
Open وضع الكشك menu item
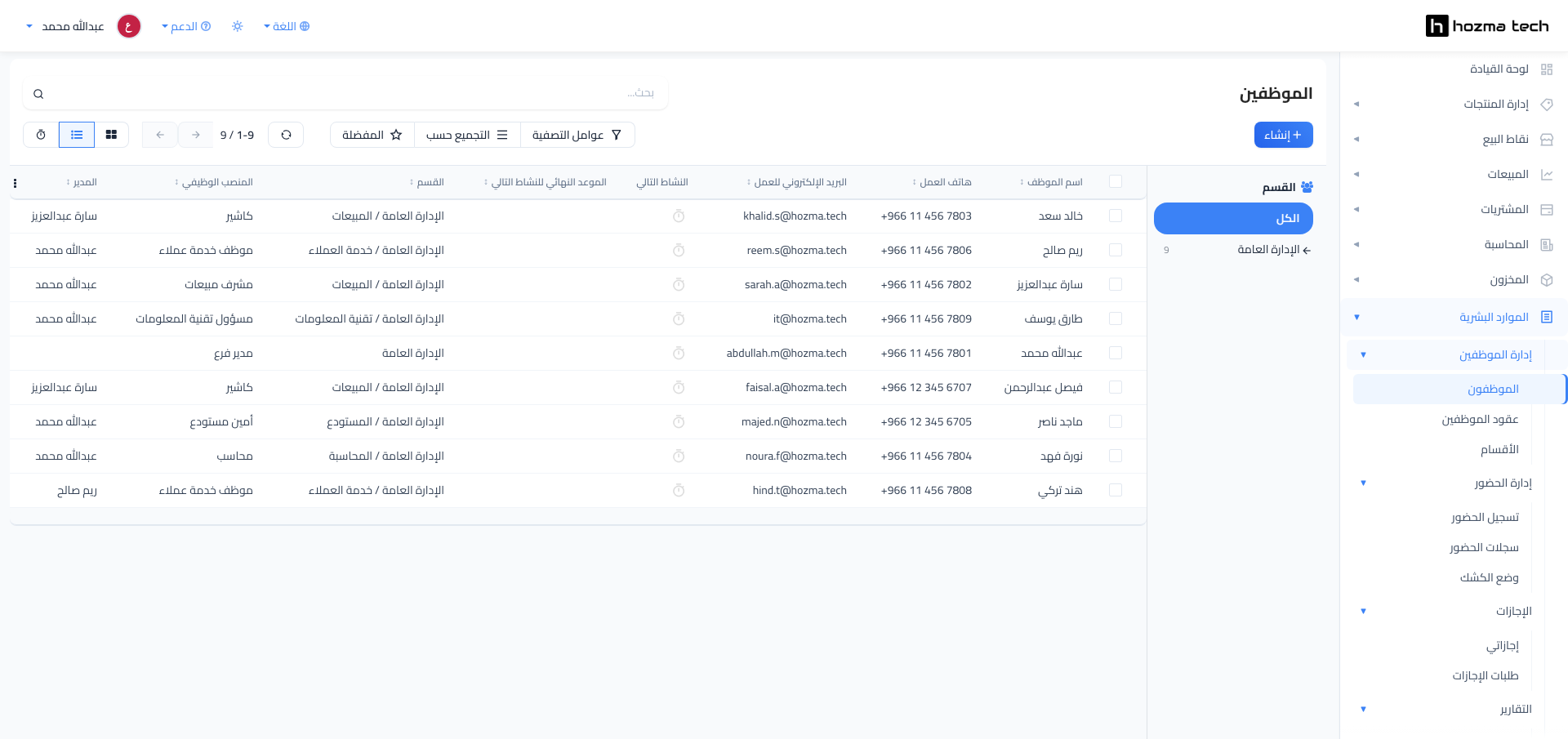1489,578
